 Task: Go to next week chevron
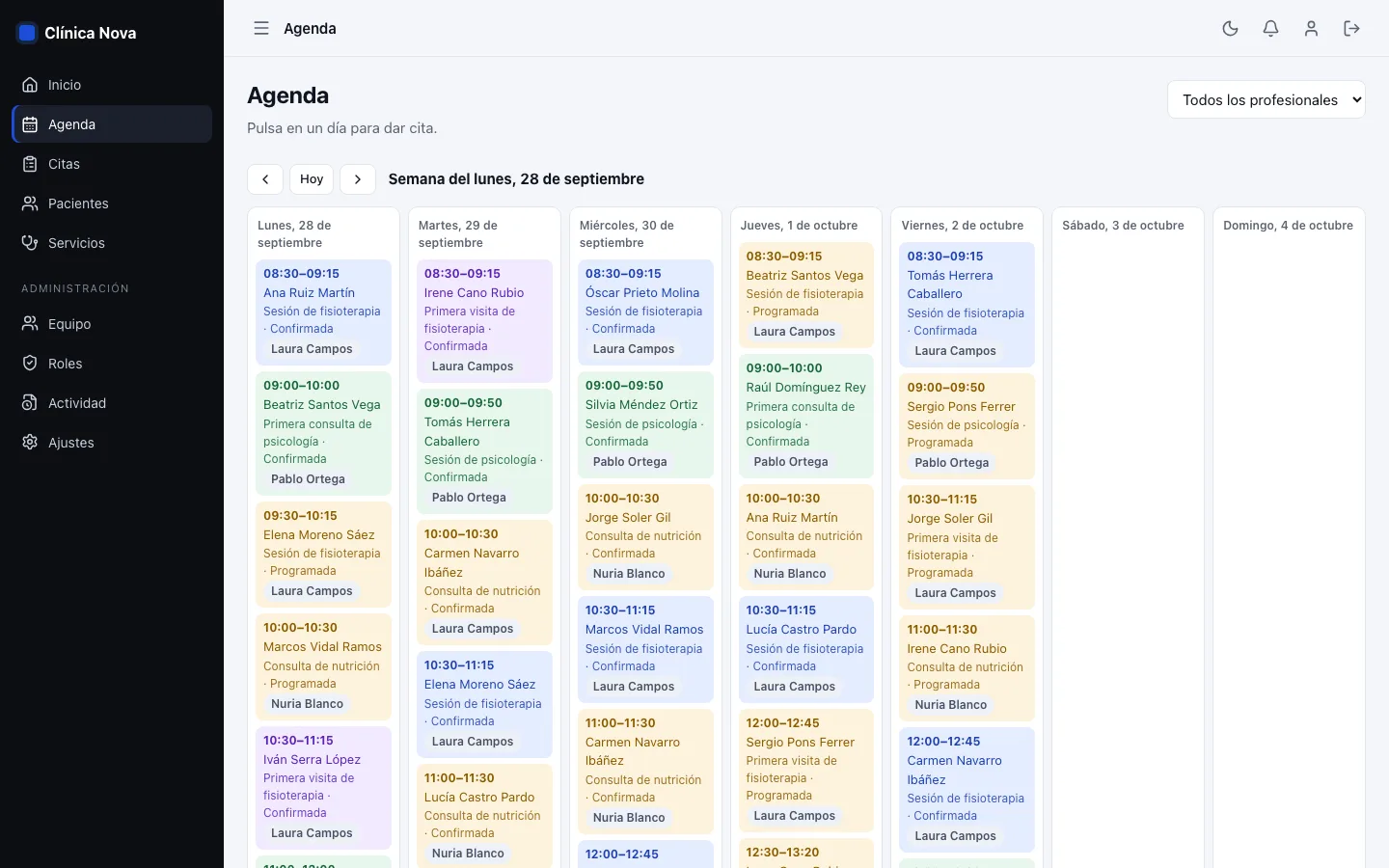click(358, 179)
